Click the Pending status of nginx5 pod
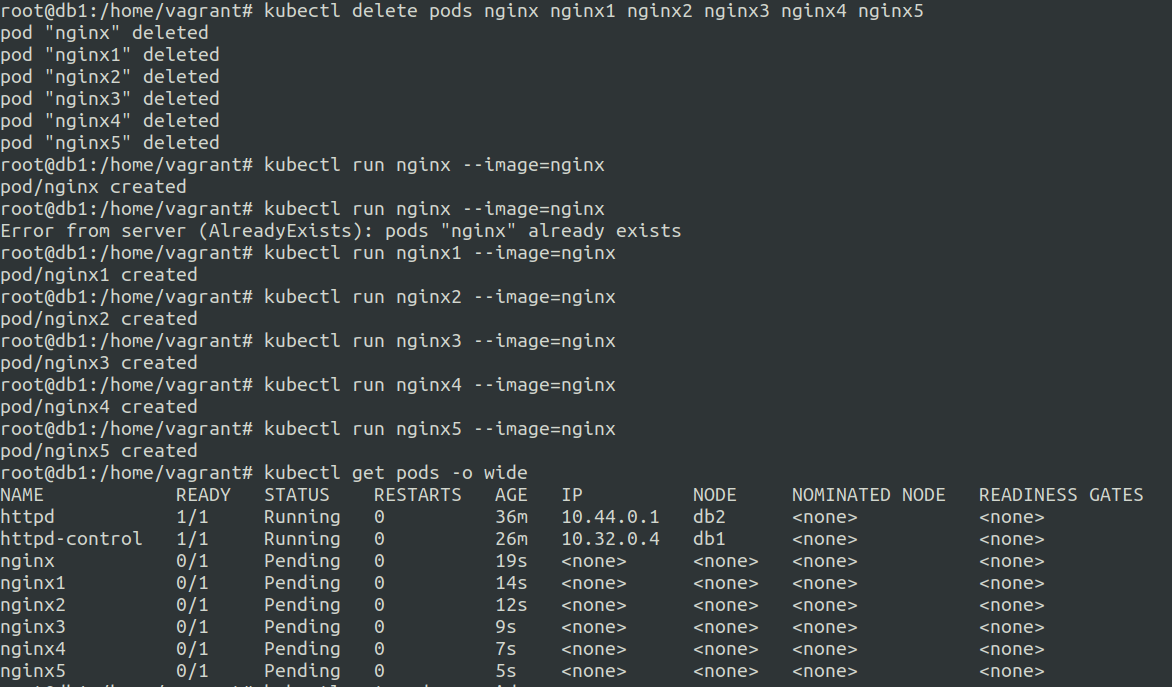 click(x=302, y=671)
